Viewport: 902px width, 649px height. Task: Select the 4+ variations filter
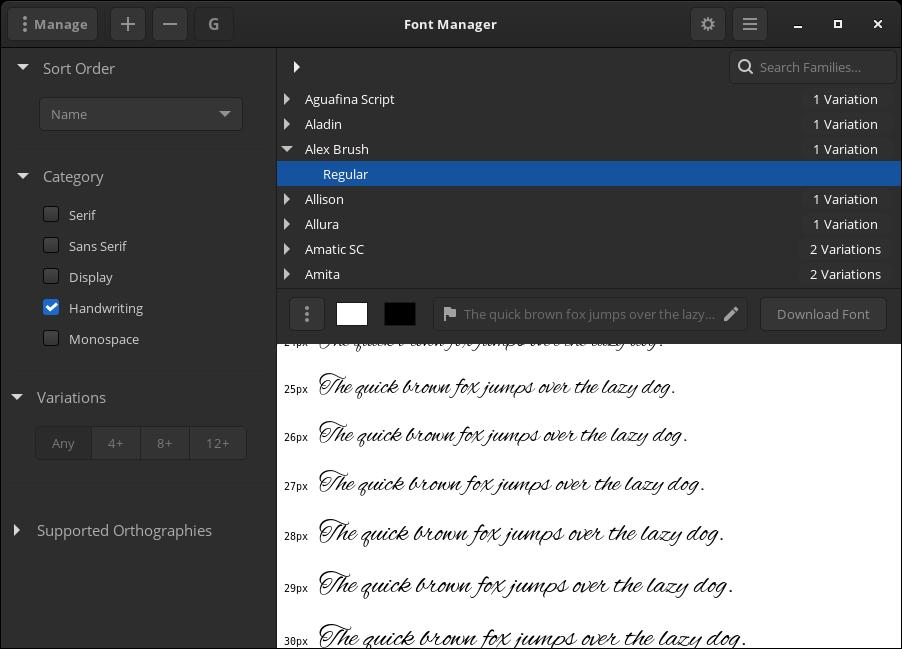click(x=116, y=443)
